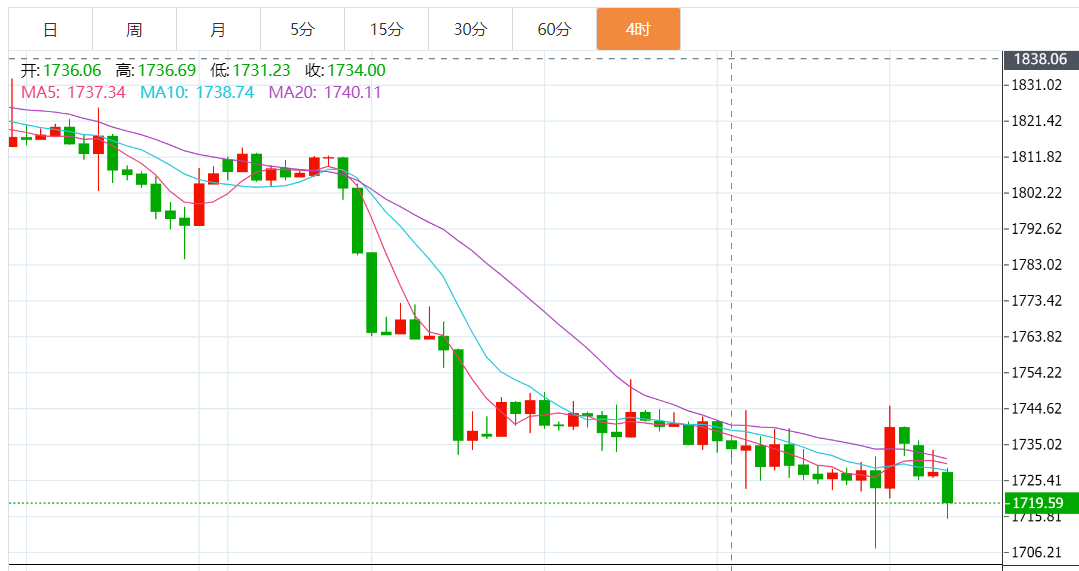Click the 1744.62 price axis label
Image resolution: width=1079 pixels, height=571 pixels.
[1036, 409]
